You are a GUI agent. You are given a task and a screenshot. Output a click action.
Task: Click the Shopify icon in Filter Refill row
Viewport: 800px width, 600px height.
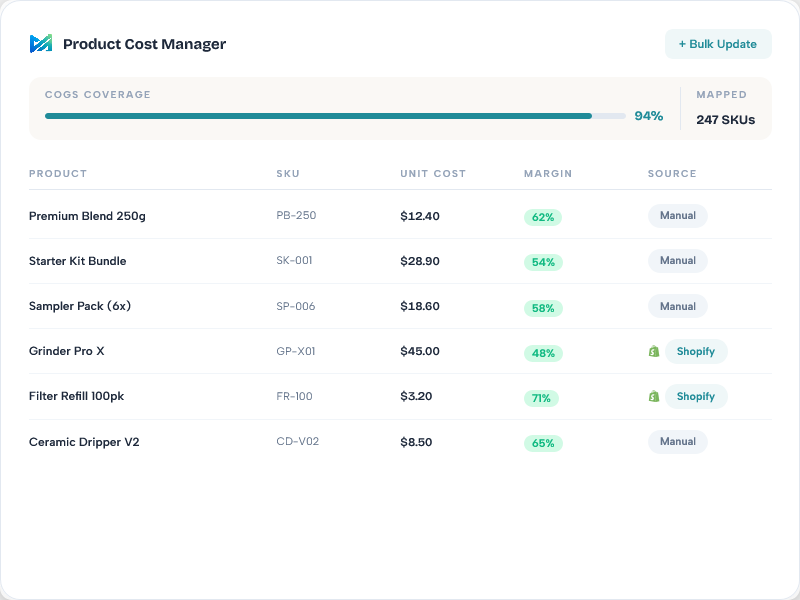[x=654, y=397]
